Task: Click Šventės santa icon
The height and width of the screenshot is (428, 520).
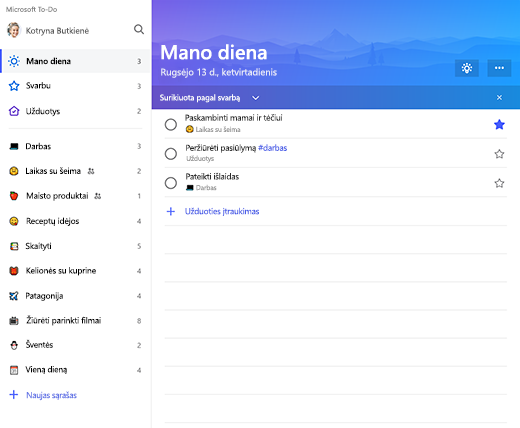Action: pyautogui.click(x=14, y=345)
